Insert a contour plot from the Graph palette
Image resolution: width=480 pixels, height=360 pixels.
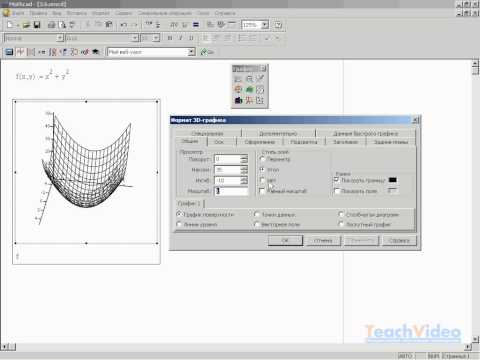260,90
